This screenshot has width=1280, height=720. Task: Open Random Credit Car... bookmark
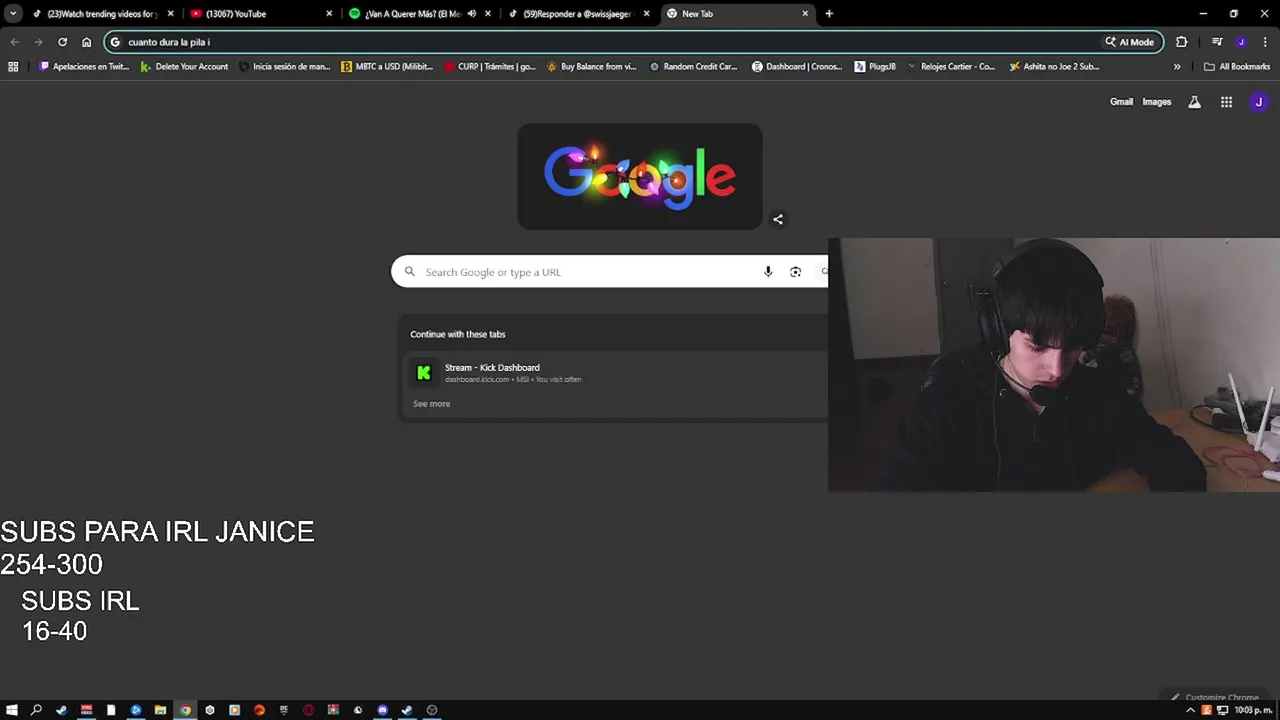coord(693,67)
